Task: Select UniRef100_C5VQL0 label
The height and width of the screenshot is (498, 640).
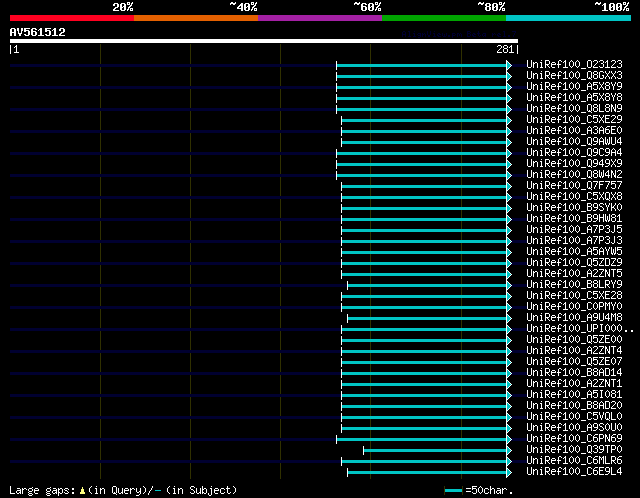Action: pos(574,417)
